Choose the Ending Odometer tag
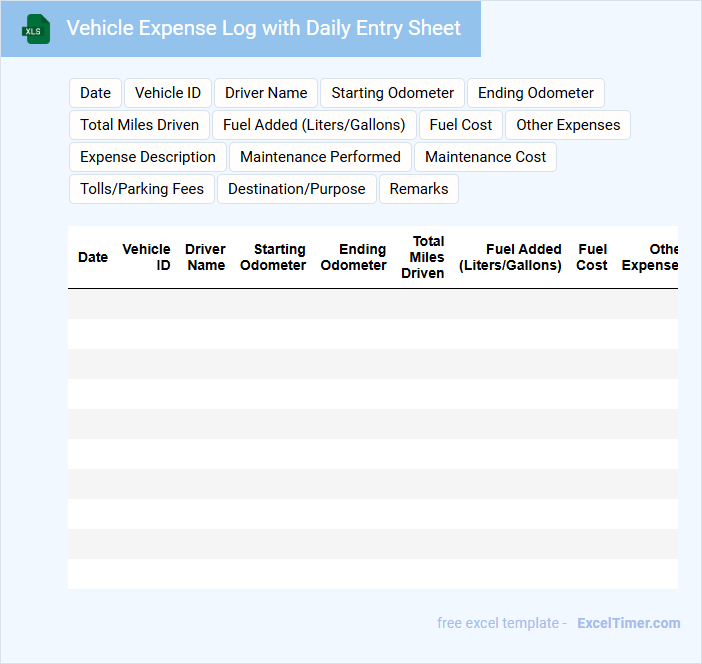Screen dimensions: 702x664 pyautogui.click(x=535, y=93)
